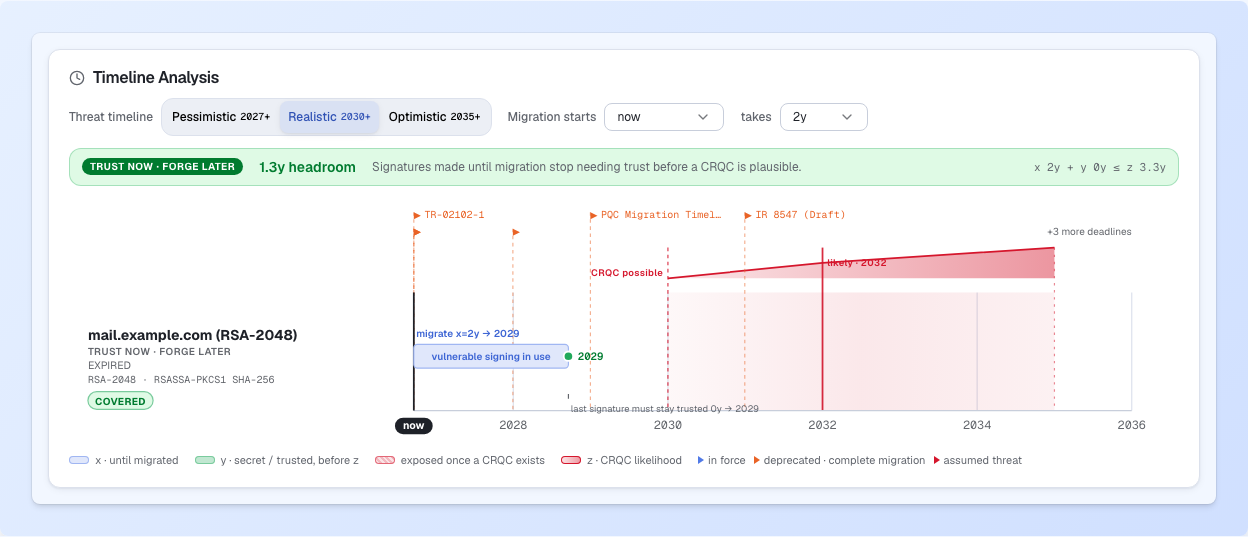This screenshot has height=537, width=1248.
Task: Click the now marker on the axis
Action: pyautogui.click(x=414, y=425)
